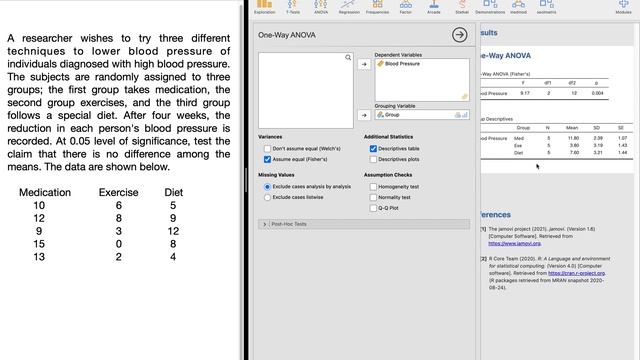640x360 pixels.
Task: Click the Assumption Checks section label
Action: point(388,175)
